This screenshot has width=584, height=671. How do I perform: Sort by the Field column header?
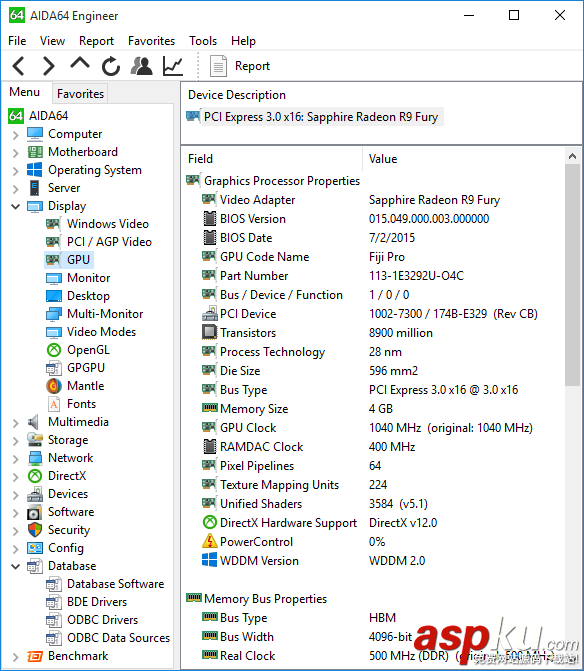pos(273,159)
